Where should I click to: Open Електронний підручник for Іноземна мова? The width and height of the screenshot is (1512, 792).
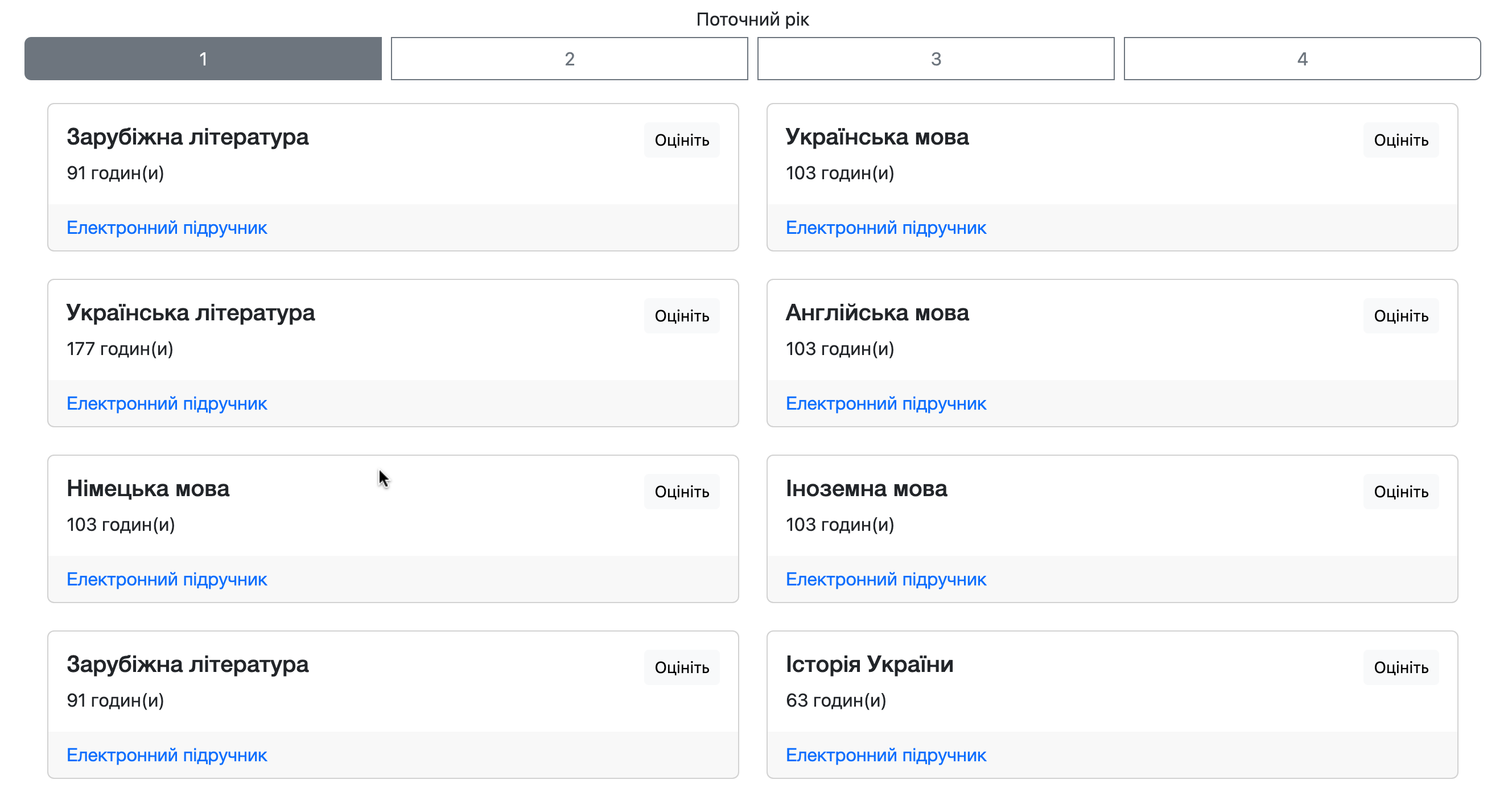click(885, 579)
